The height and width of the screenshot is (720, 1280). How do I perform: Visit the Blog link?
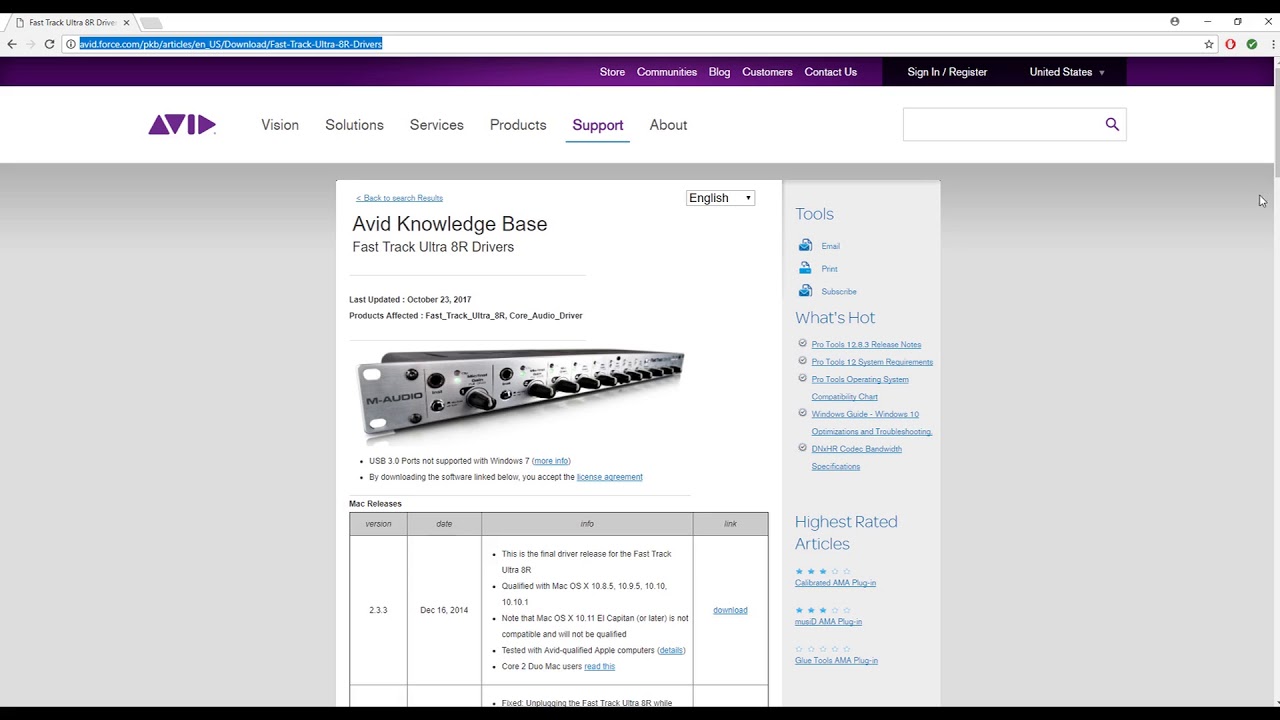point(719,72)
